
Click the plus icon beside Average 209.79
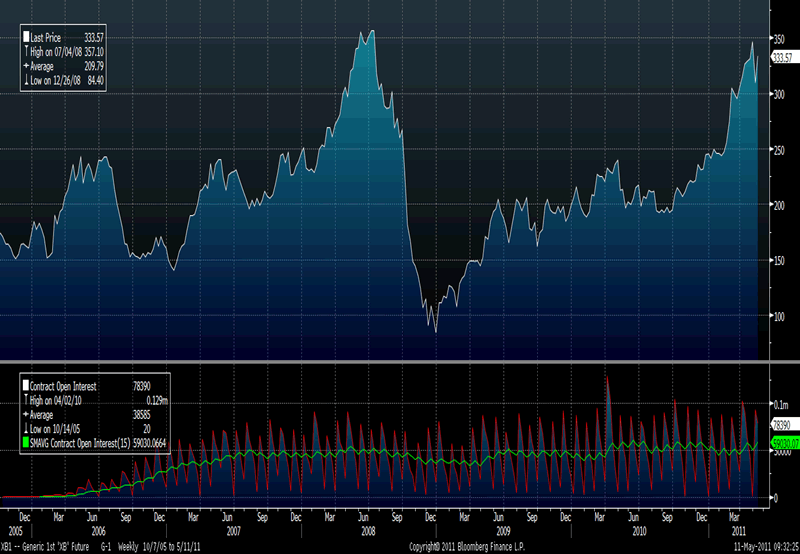26,66
